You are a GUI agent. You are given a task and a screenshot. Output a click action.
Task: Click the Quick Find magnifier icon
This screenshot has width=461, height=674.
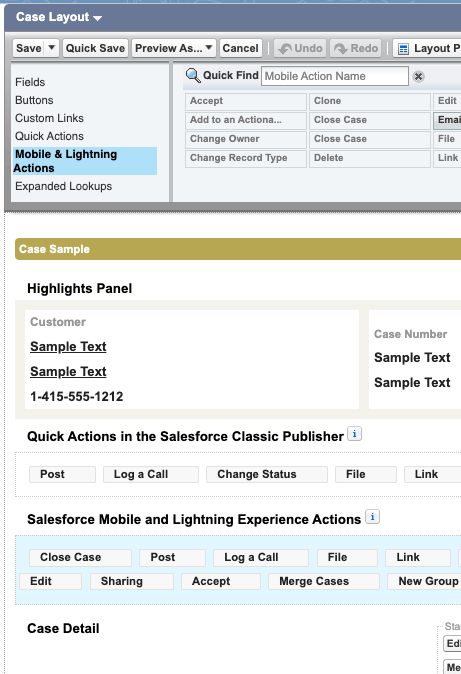point(193,76)
